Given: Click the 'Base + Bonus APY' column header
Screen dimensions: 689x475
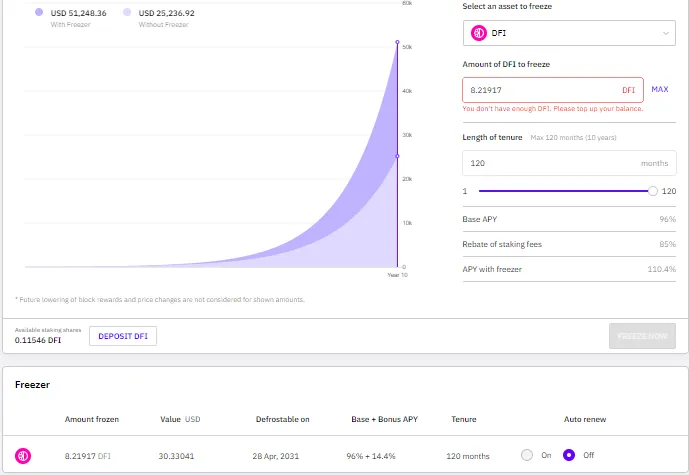Looking at the screenshot, I should (384, 419).
